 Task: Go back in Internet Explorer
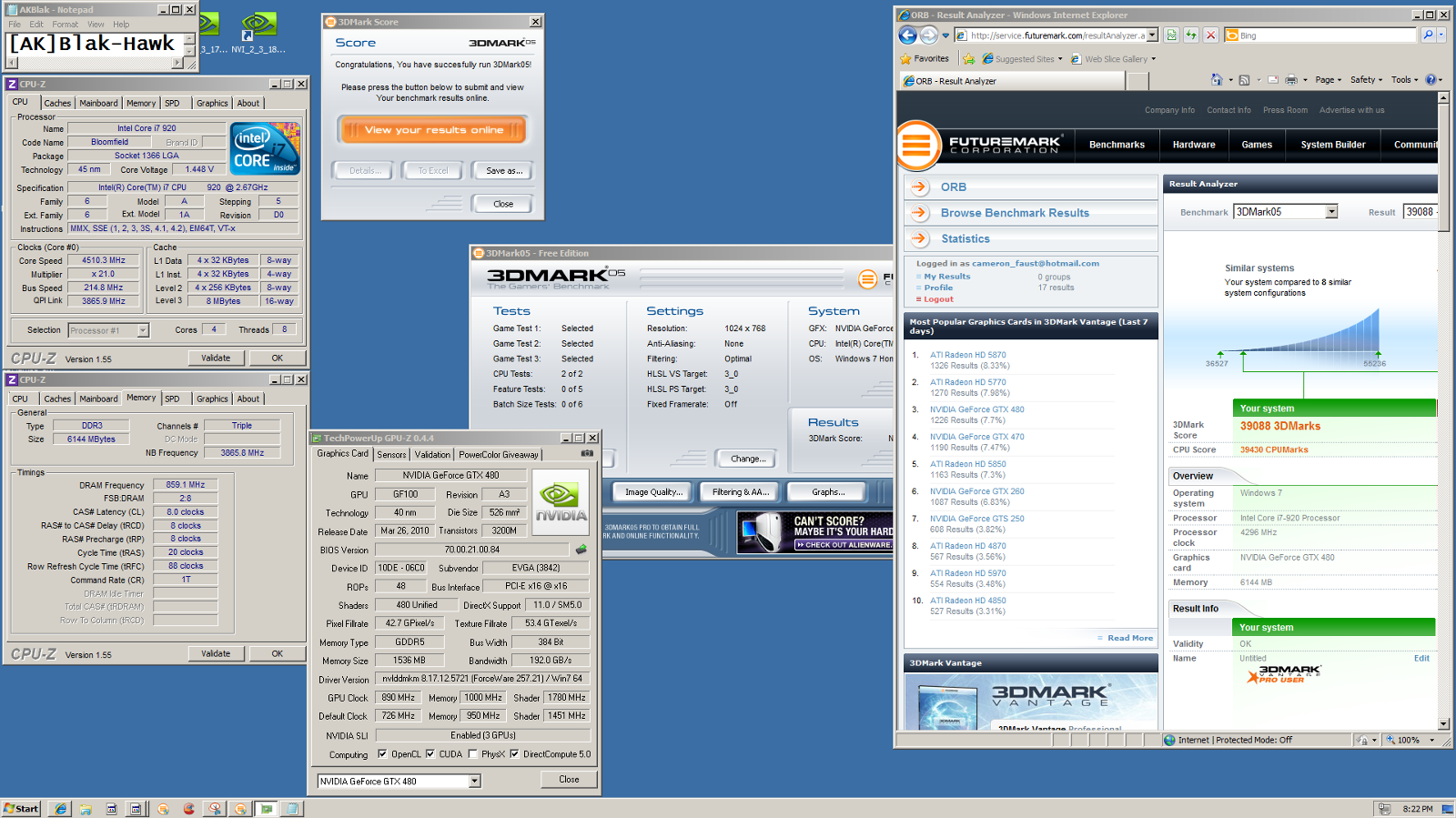click(907, 35)
